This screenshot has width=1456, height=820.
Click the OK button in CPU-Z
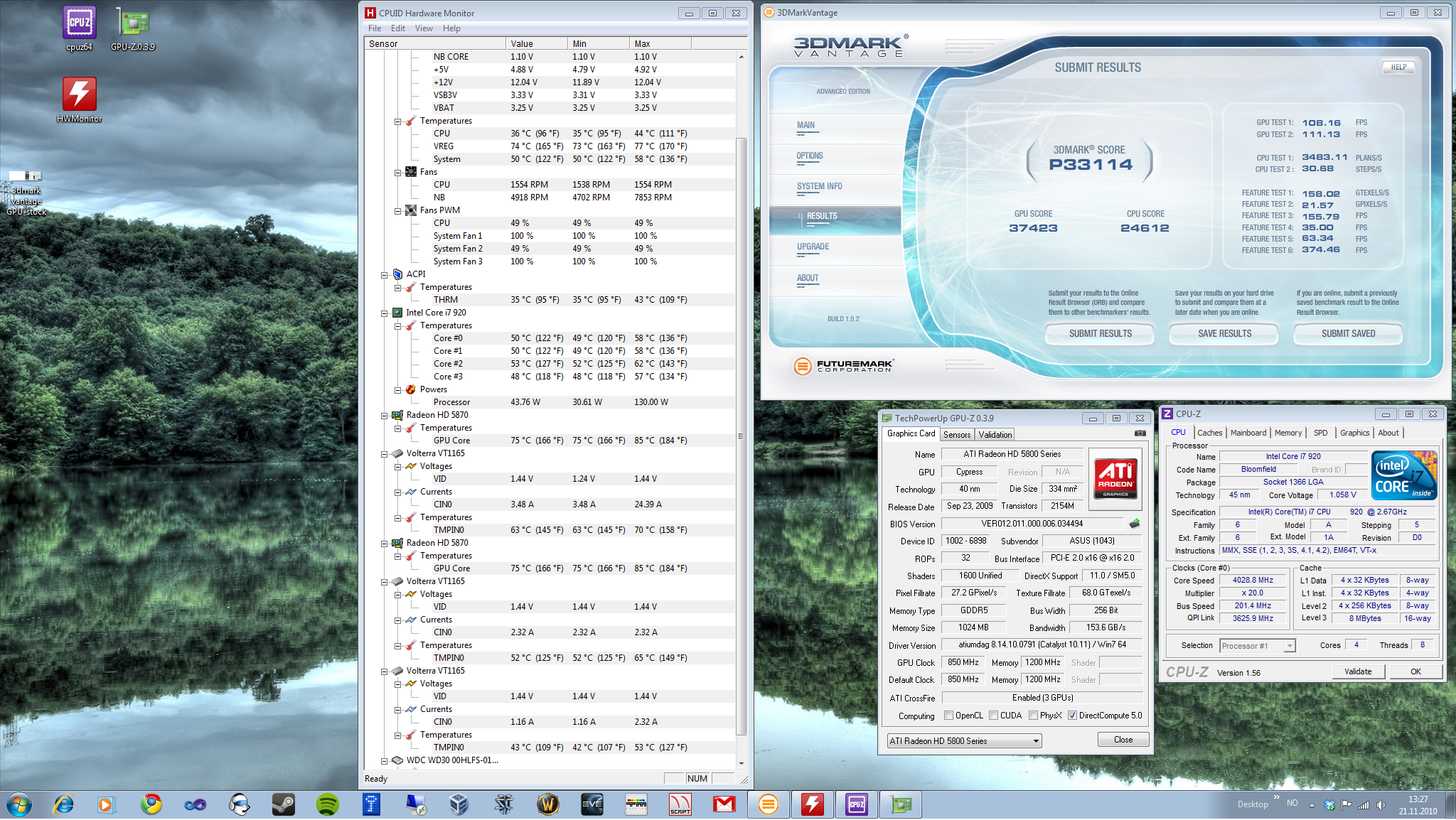(1415, 671)
